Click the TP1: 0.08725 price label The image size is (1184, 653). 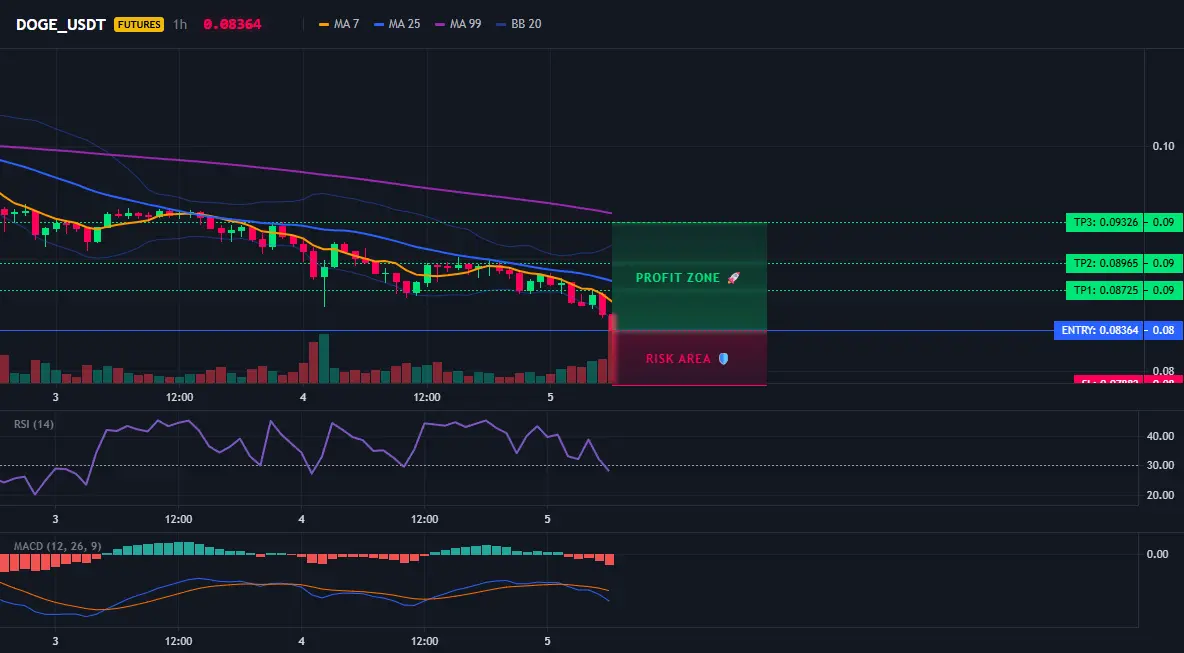1104,291
